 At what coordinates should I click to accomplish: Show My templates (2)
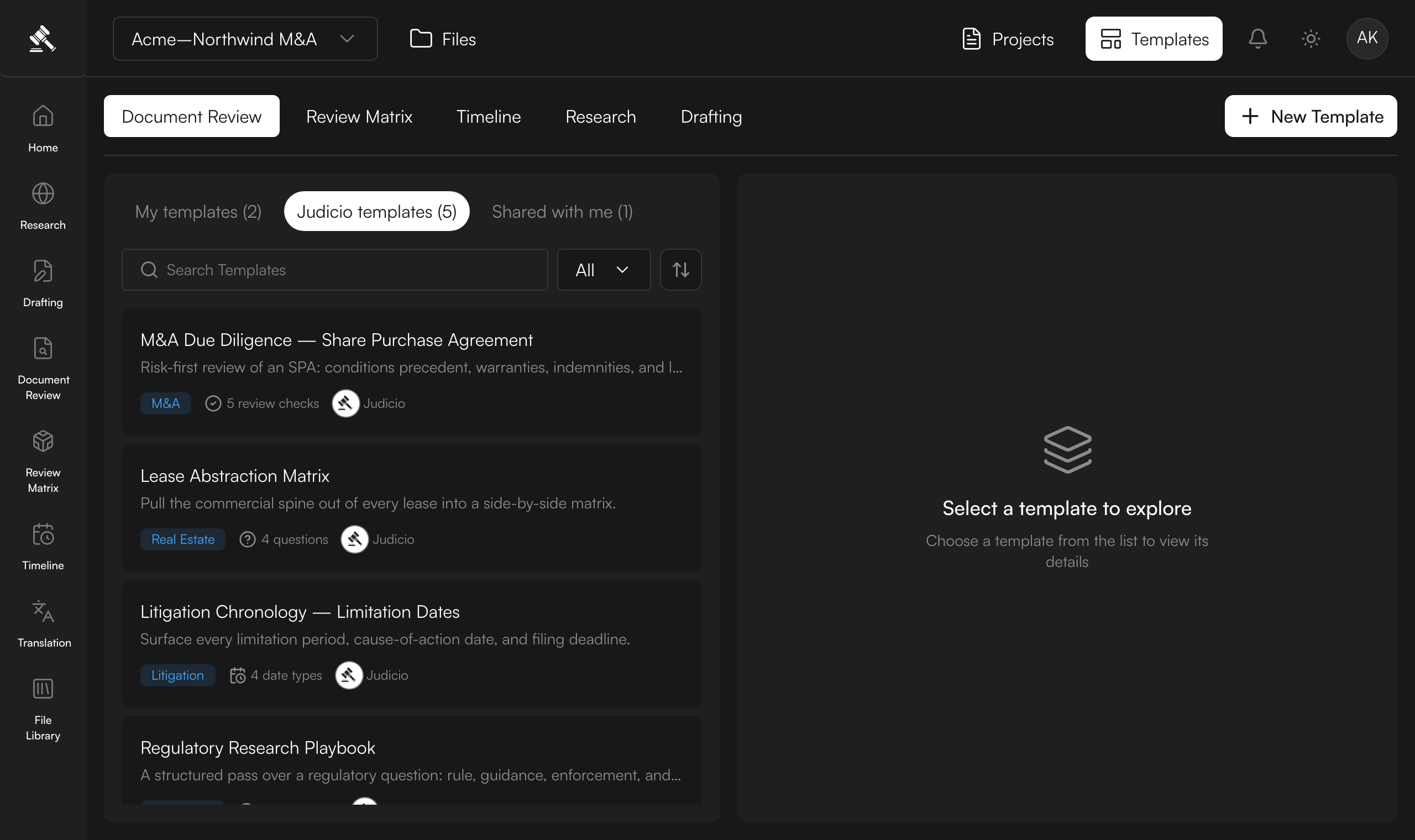[198, 211]
